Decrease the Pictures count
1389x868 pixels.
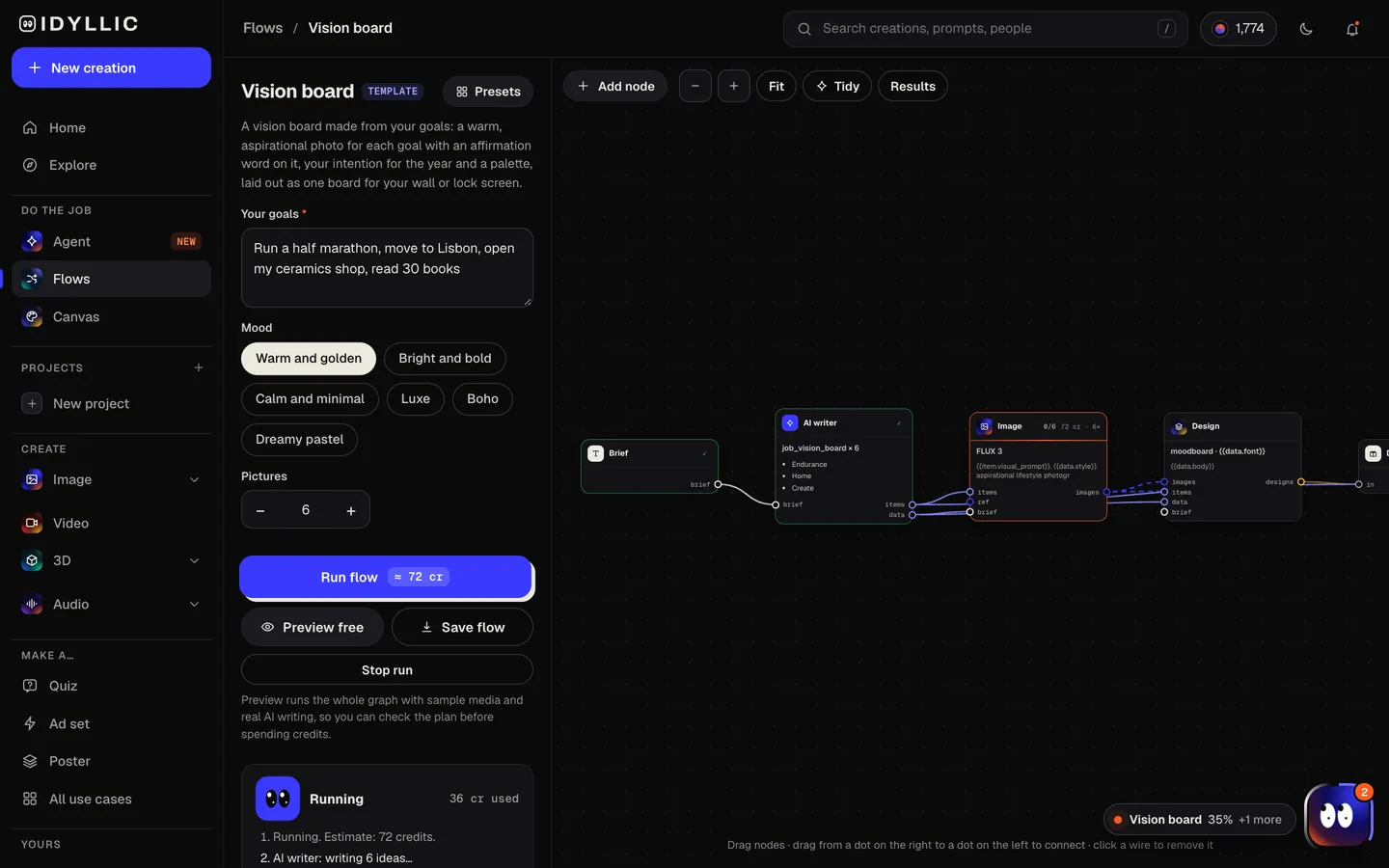tap(260, 510)
